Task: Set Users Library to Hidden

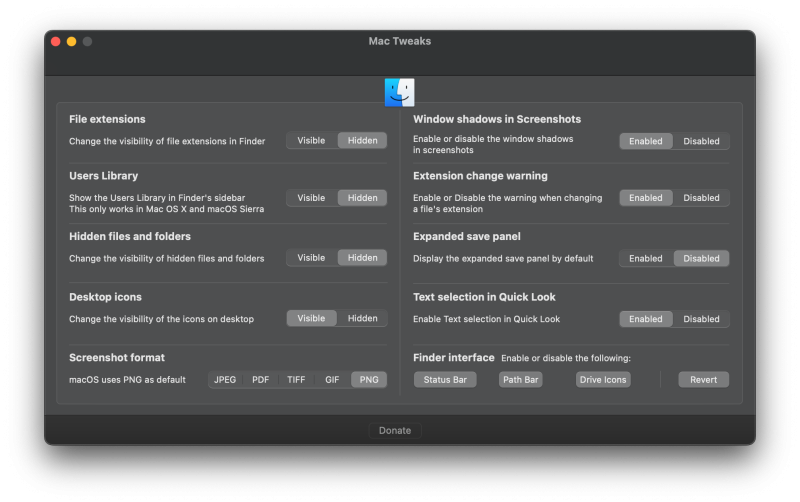Action: tap(362, 197)
